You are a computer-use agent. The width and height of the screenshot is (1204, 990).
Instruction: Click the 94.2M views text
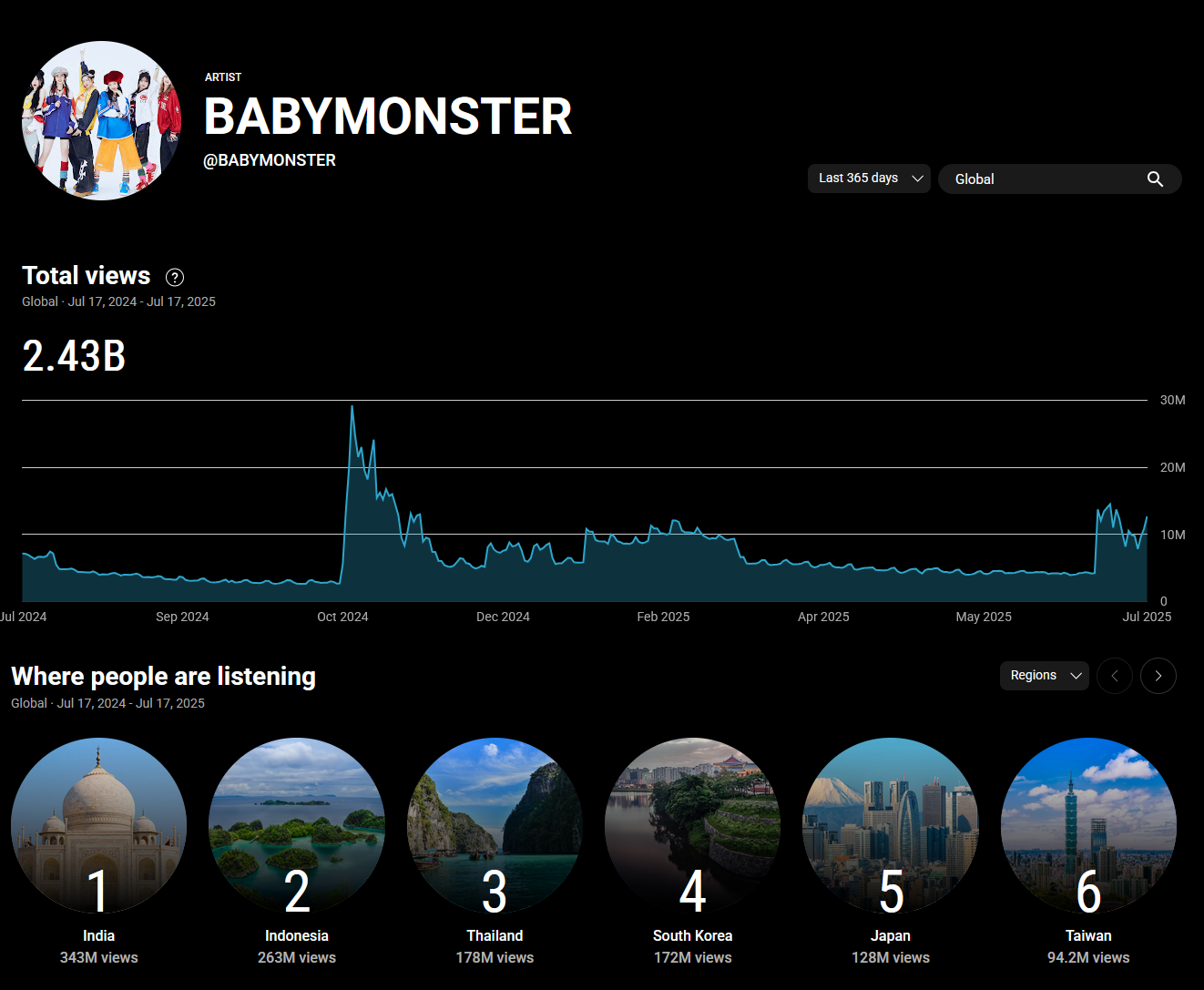point(1088,957)
